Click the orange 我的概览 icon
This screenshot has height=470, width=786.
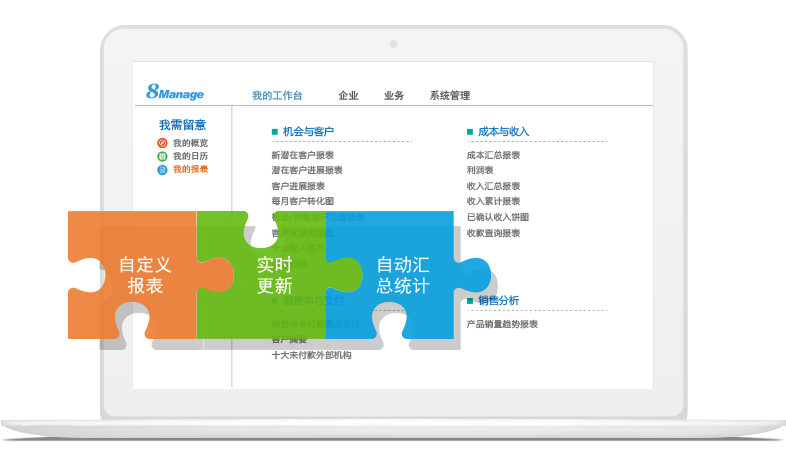point(162,143)
